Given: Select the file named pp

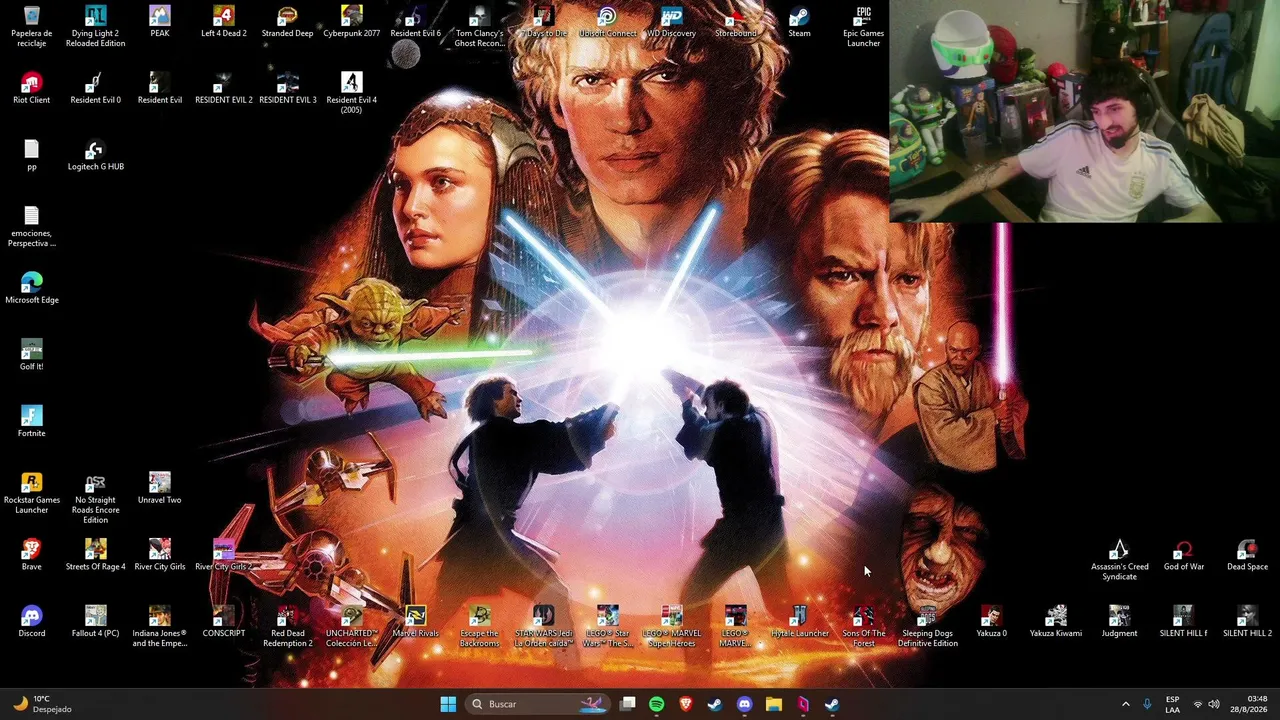Looking at the screenshot, I should [32, 155].
